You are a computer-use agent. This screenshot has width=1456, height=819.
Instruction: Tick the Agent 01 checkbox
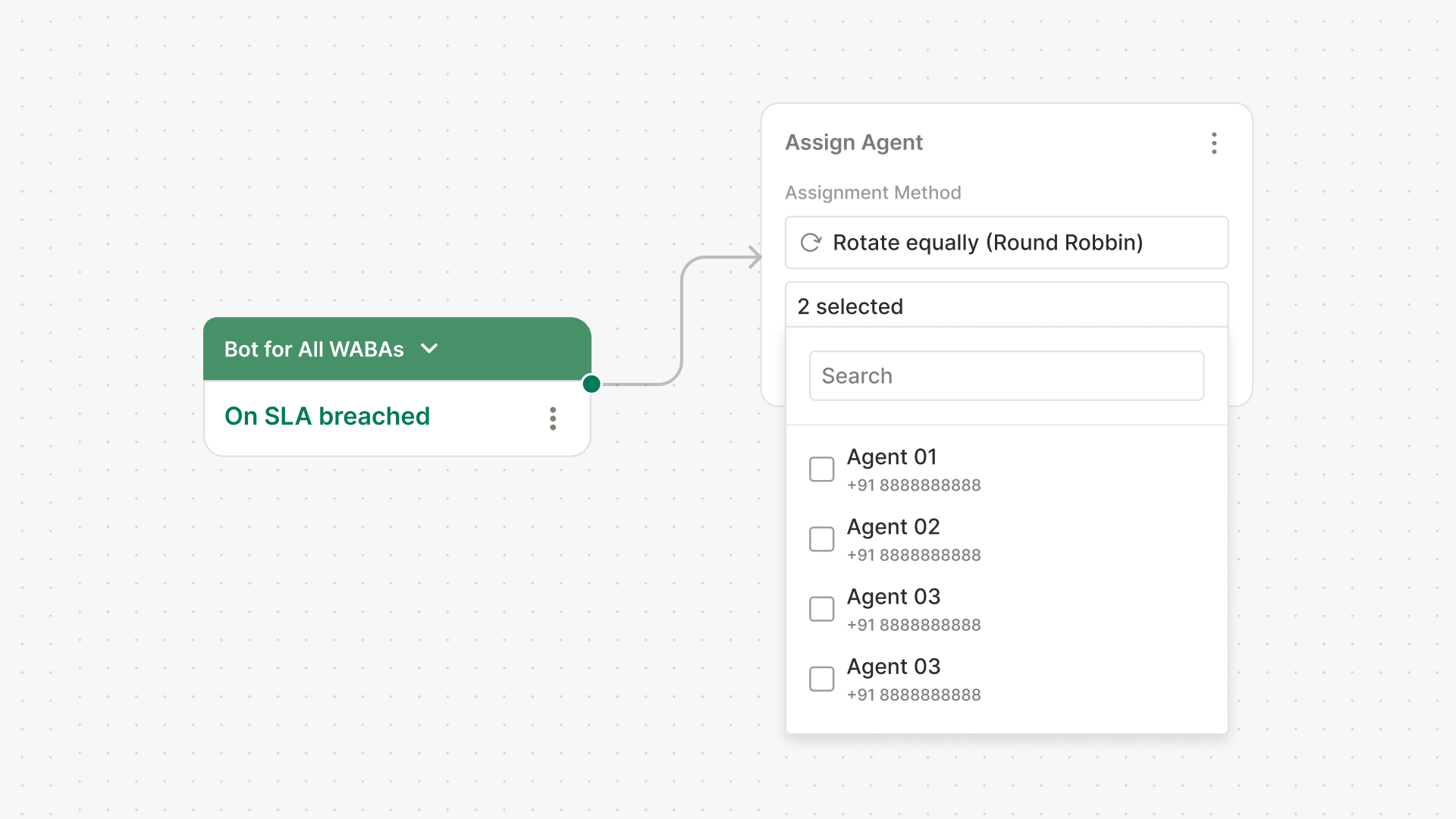tap(821, 469)
